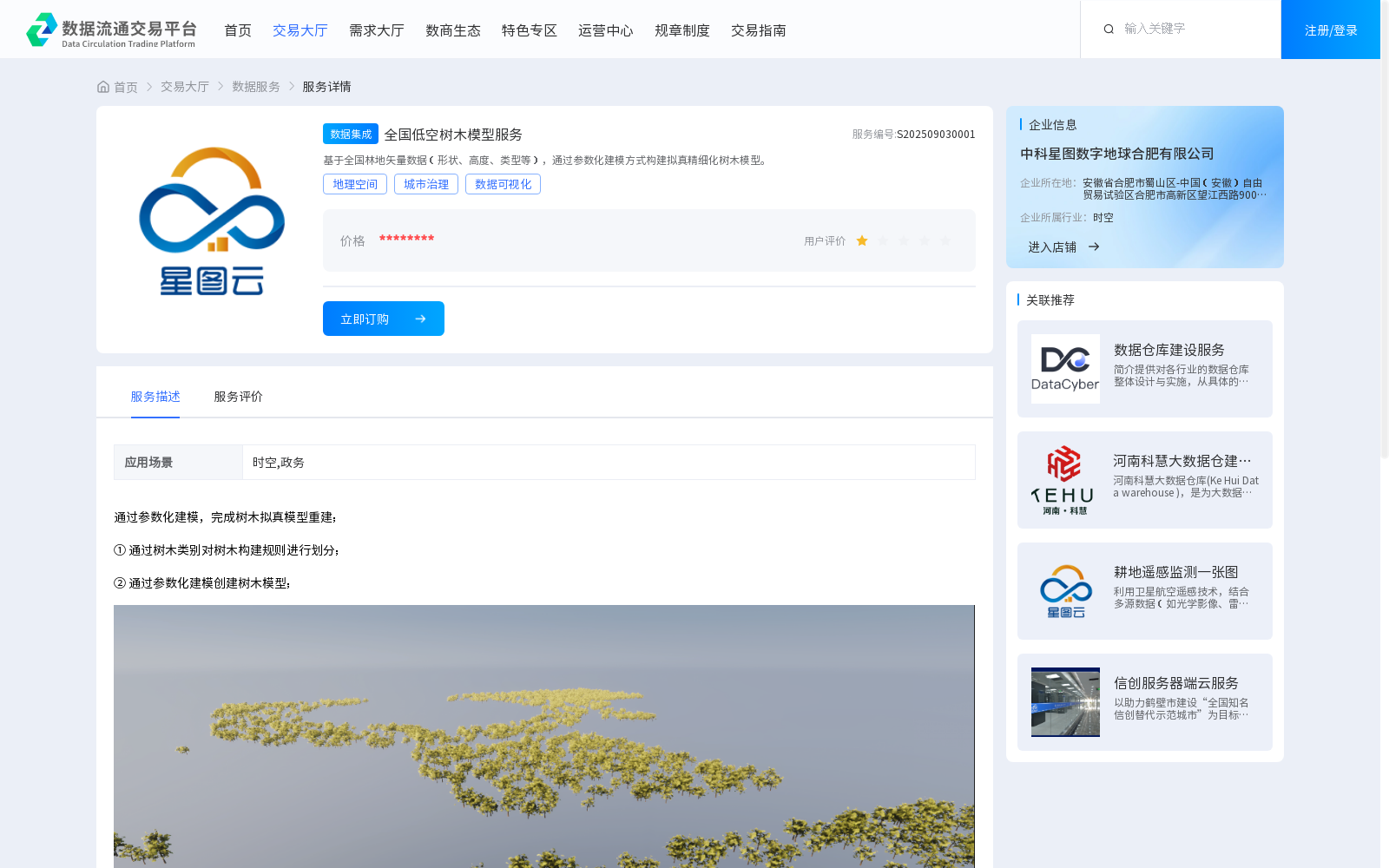Click the 城市治理 tag
This screenshot has height=868, width=1389.
426,184
